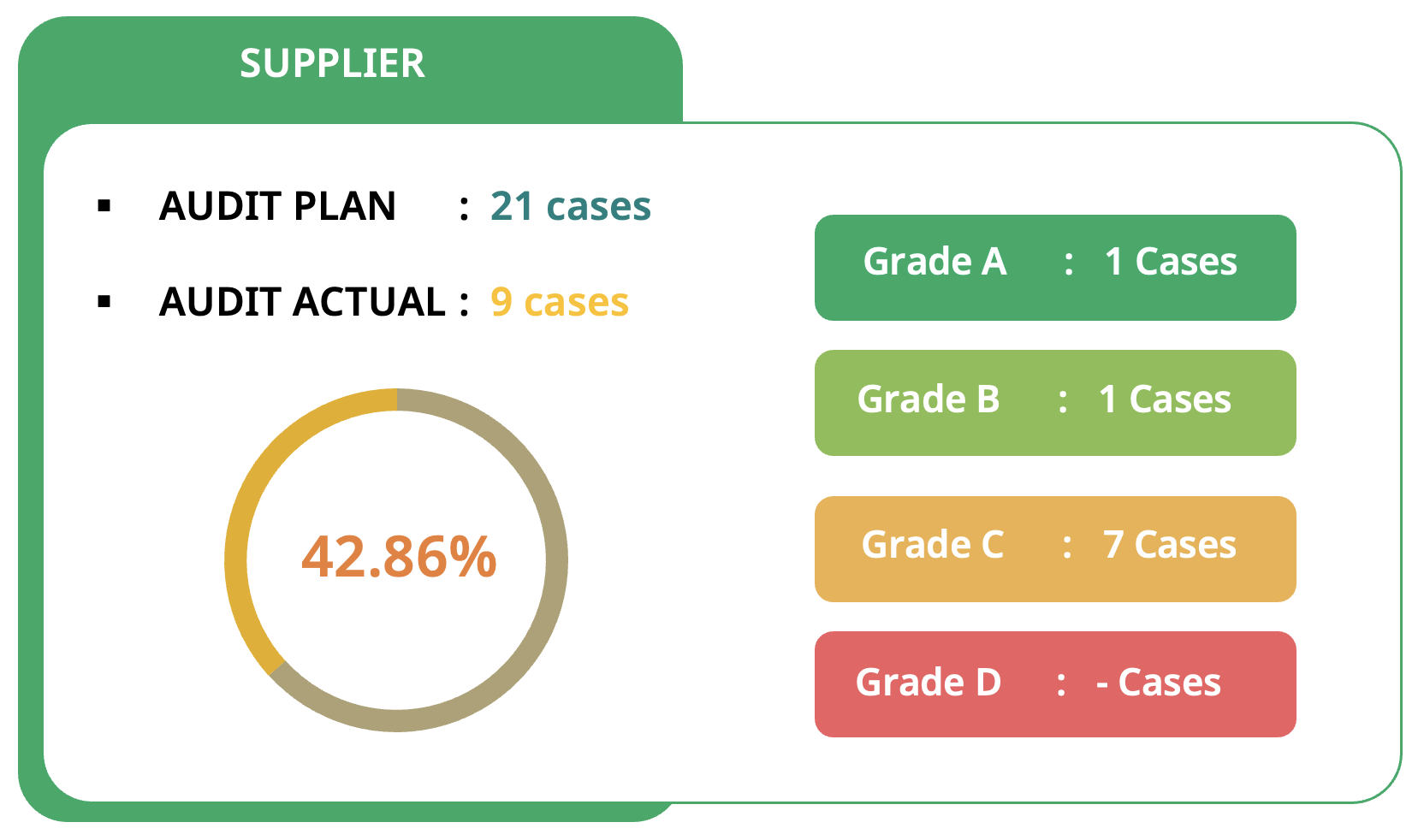Click the yellow 9 cases value
Image resolution: width=1424 pixels, height=840 pixels.
pos(559,302)
